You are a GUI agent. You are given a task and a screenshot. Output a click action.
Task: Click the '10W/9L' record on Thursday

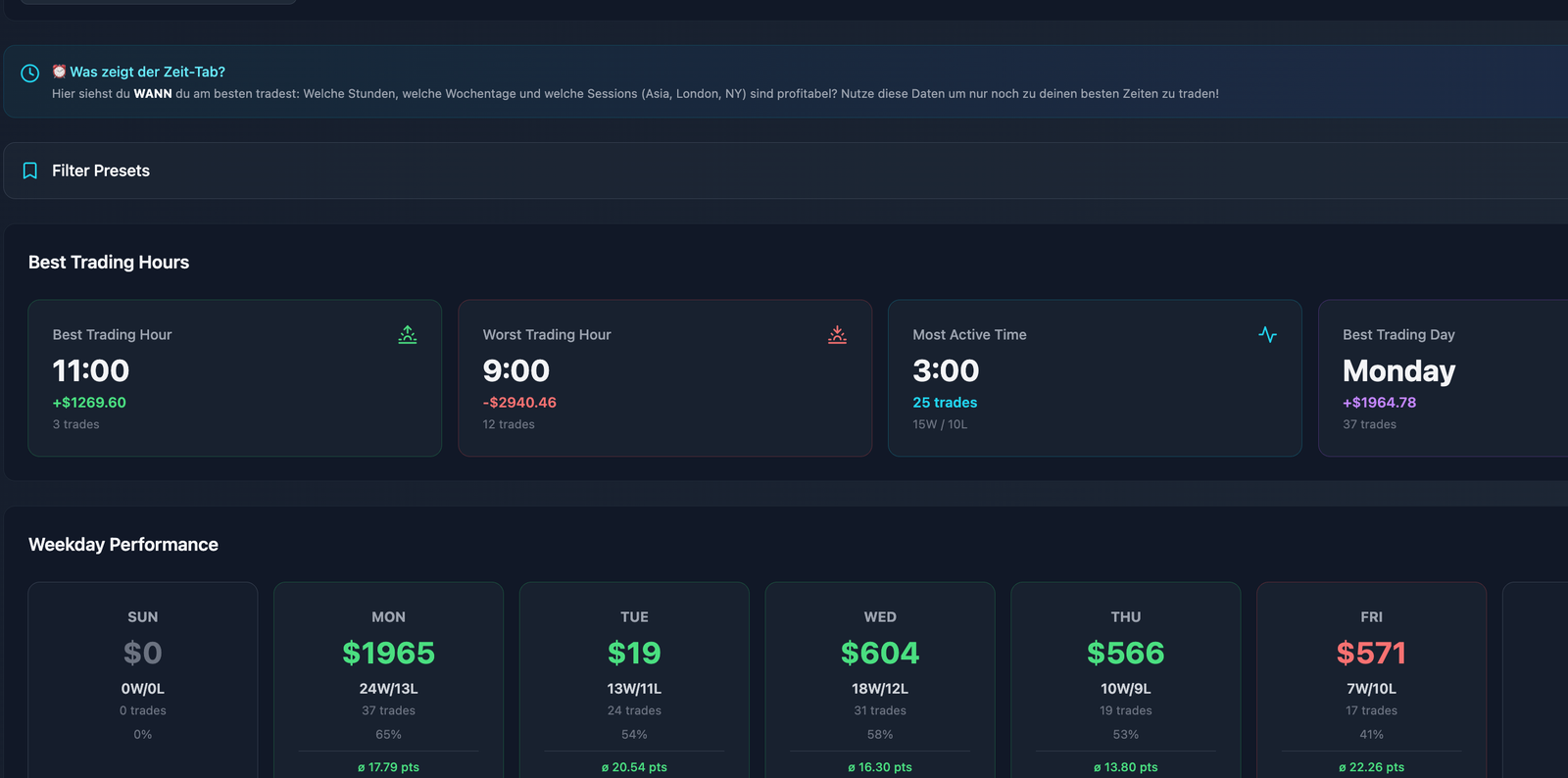tap(1126, 689)
